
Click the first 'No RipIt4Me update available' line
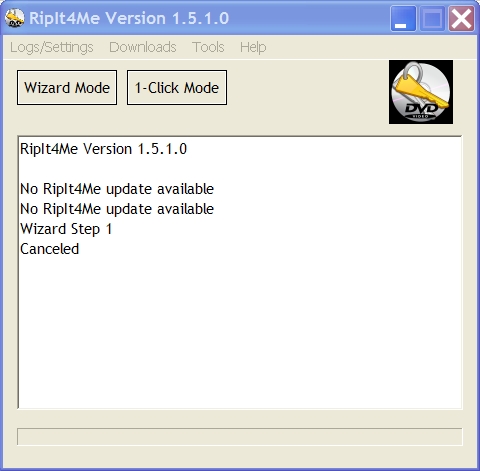(117, 189)
